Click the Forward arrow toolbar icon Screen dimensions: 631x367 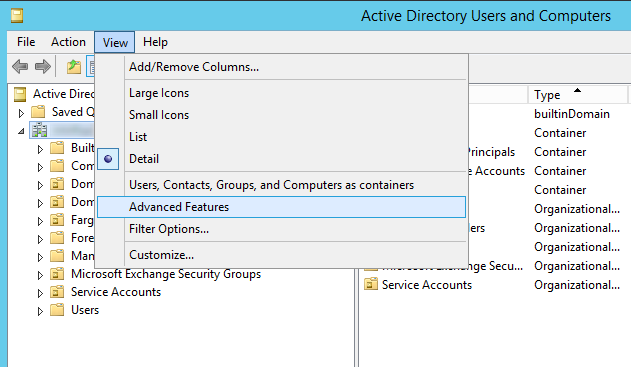pos(43,66)
